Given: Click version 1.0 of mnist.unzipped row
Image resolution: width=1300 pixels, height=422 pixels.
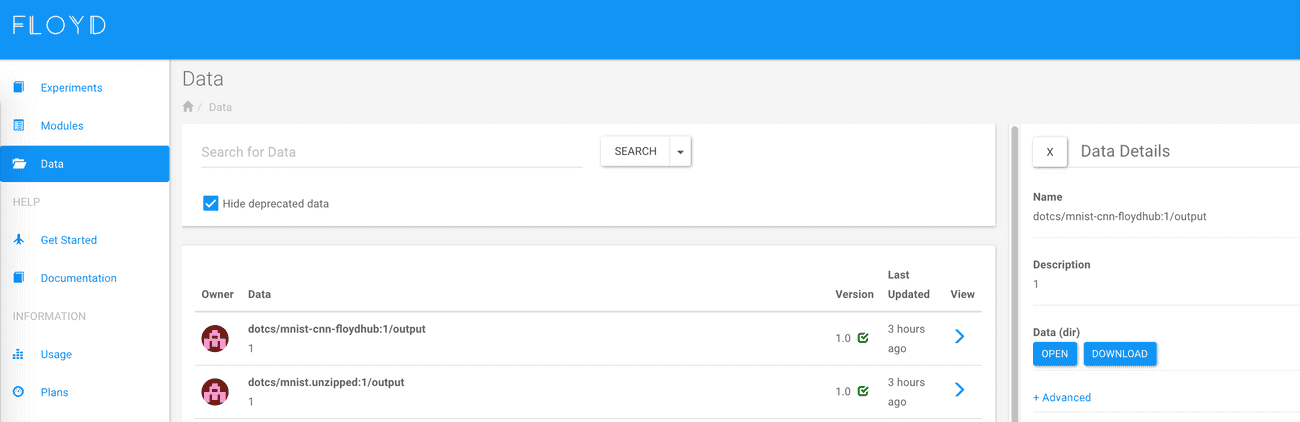Looking at the screenshot, I should (x=844, y=391).
